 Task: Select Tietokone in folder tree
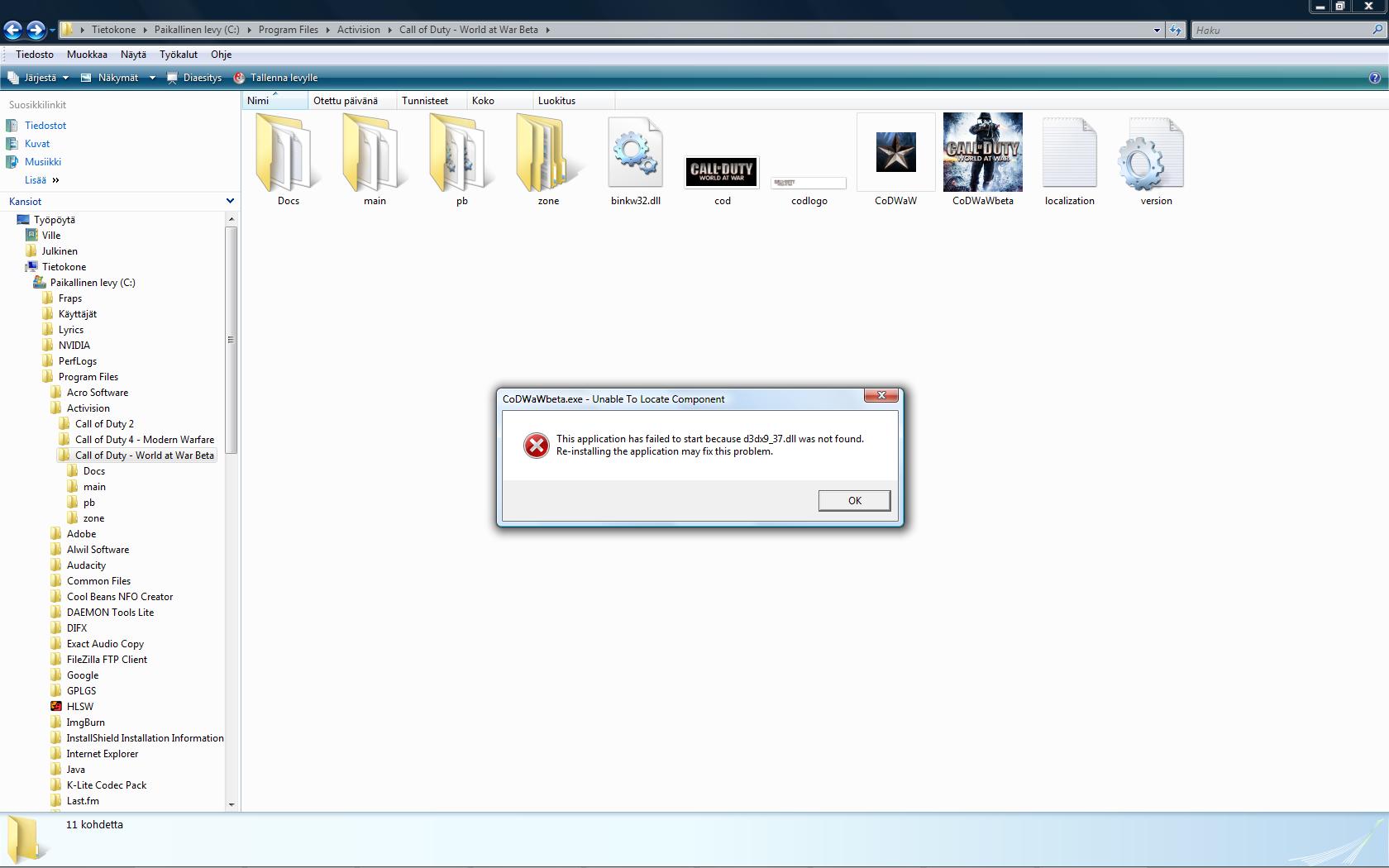pyautogui.click(x=64, y=267)
